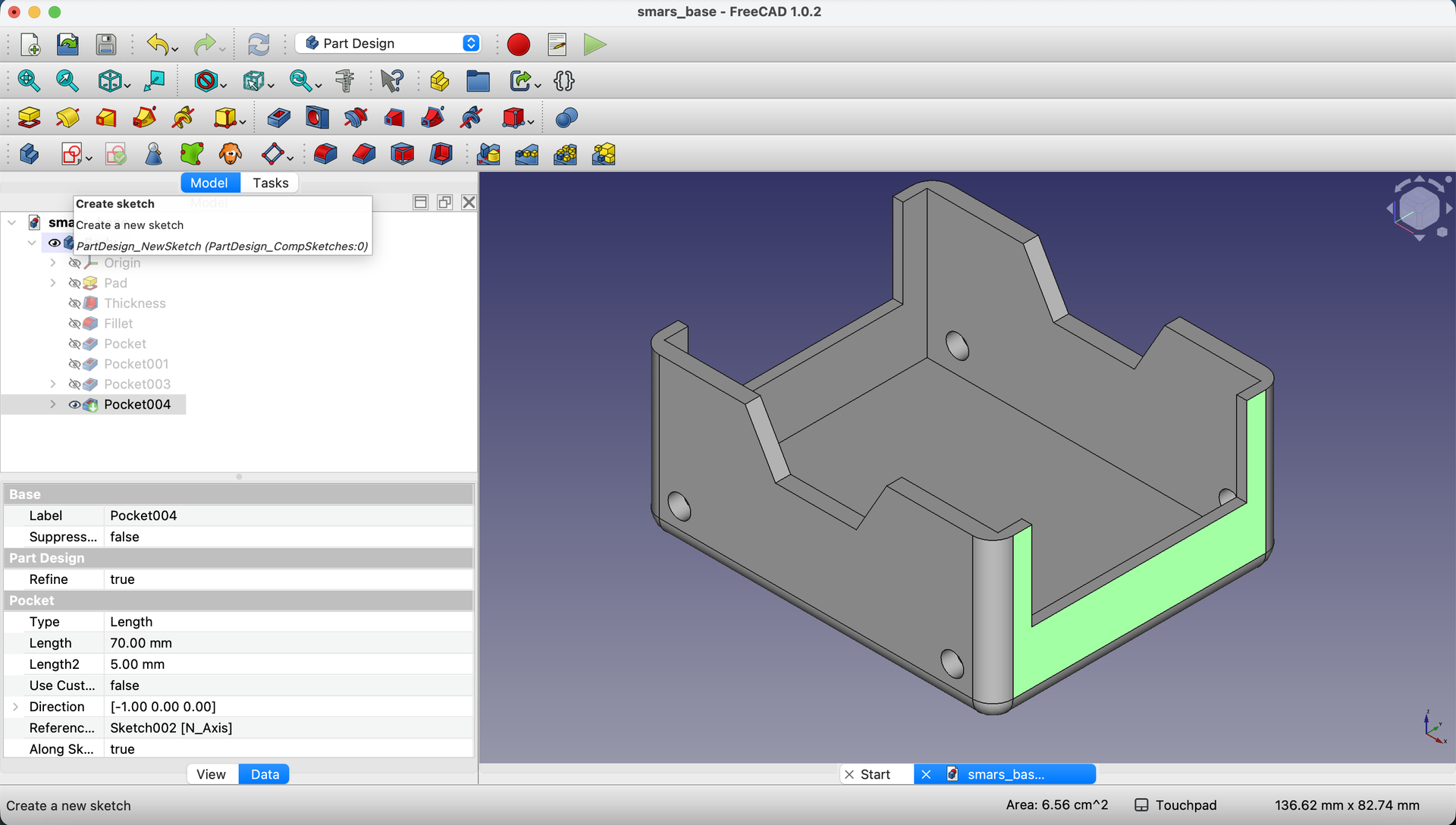The height and width of the screenshot is (825, 1456).
Task: Switch to the Start document tab
Action: click(x=875, y=774)
